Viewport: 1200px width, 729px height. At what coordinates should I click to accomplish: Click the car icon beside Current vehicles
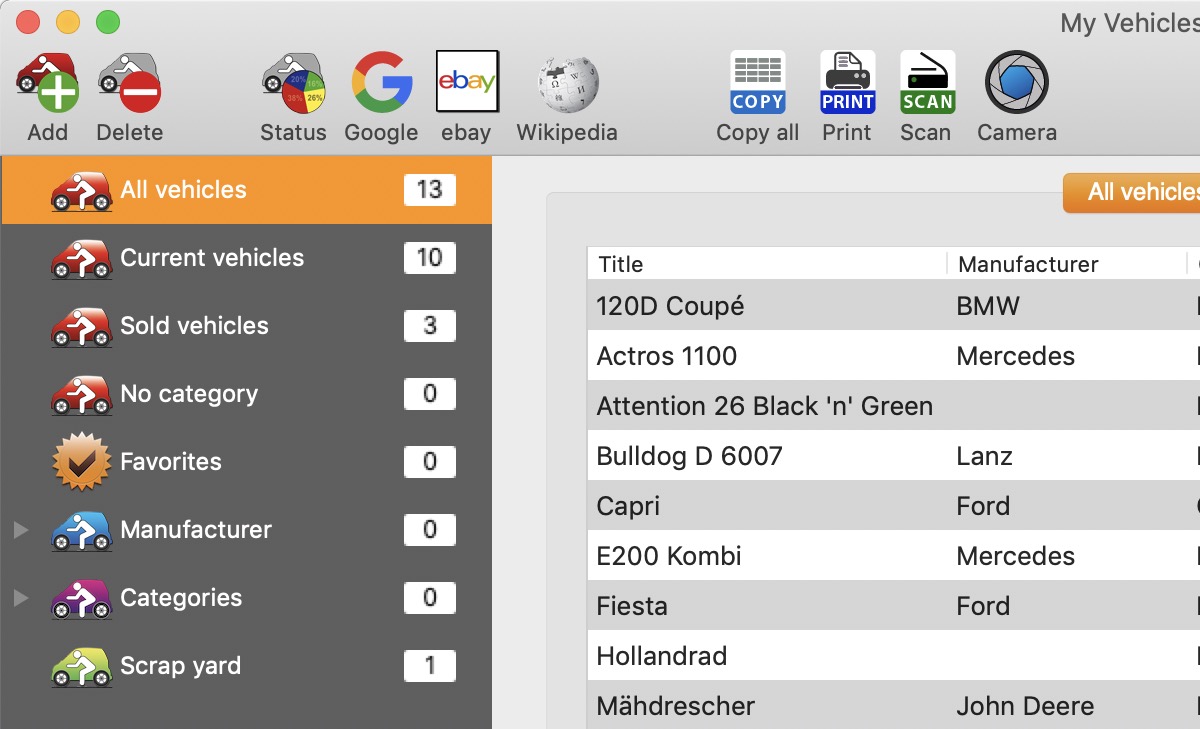click(81, 258)
